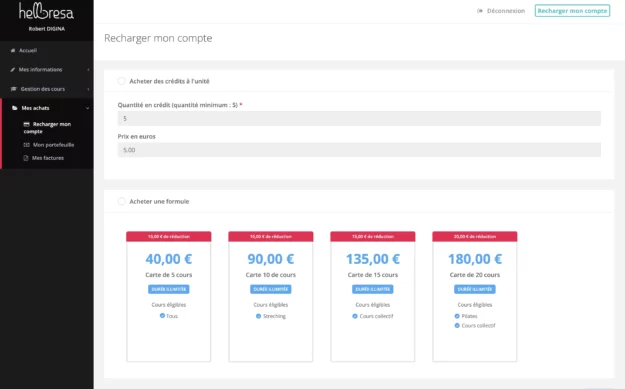Collapse the Mes achats submenu chevron
Viewport: 625px width, 389px height.
click(88, 108)
